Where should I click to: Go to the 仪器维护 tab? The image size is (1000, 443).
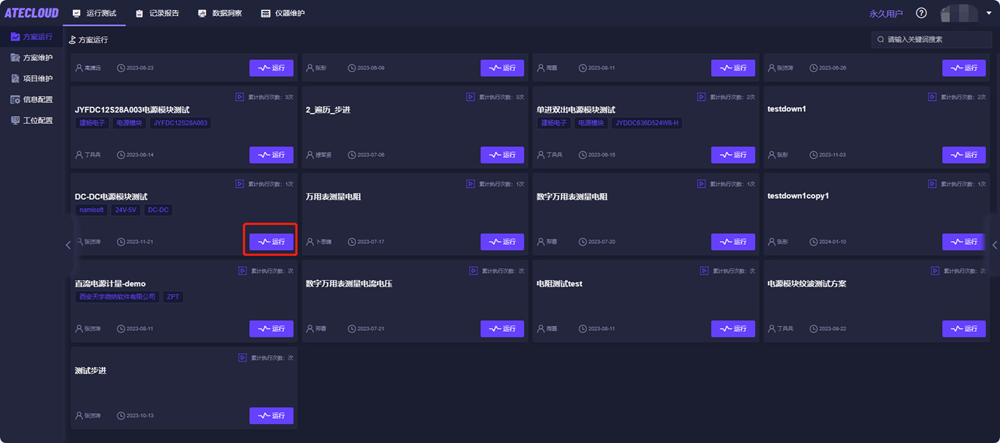(x=282, y=13)
